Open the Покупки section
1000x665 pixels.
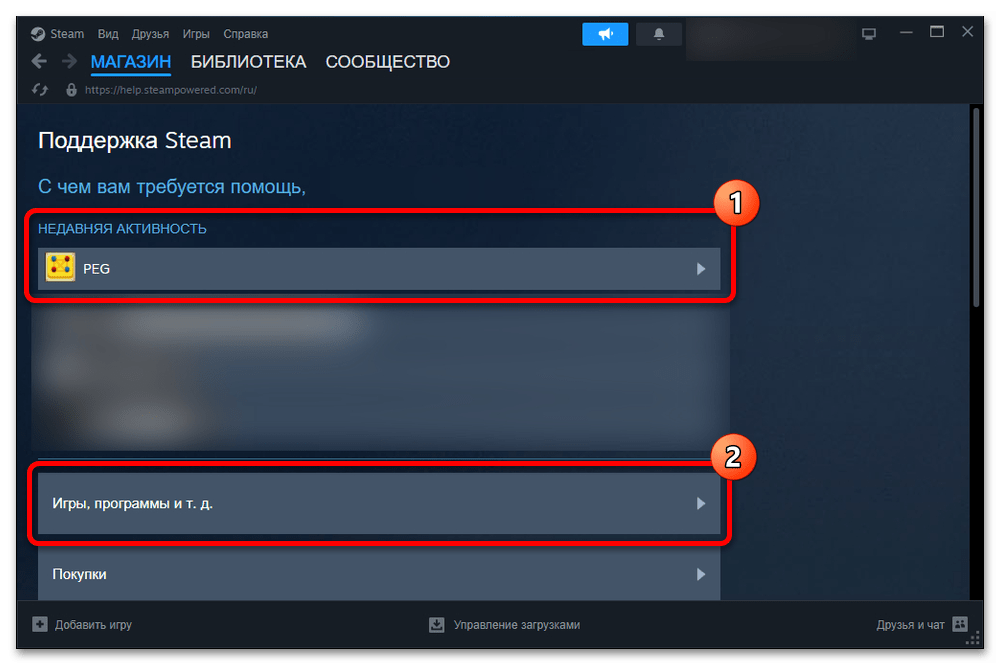click(379, 573)
